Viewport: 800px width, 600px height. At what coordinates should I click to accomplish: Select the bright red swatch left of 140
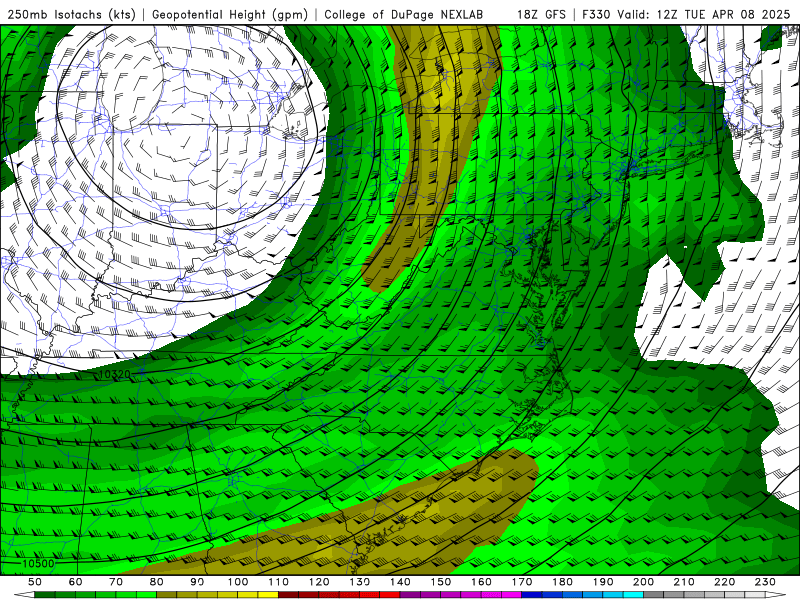click(x=390, y=595)
